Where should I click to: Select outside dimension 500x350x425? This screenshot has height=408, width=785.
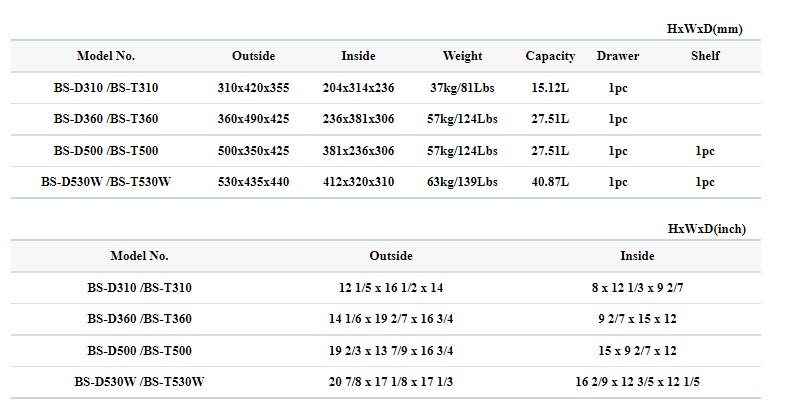click(253, 151)
